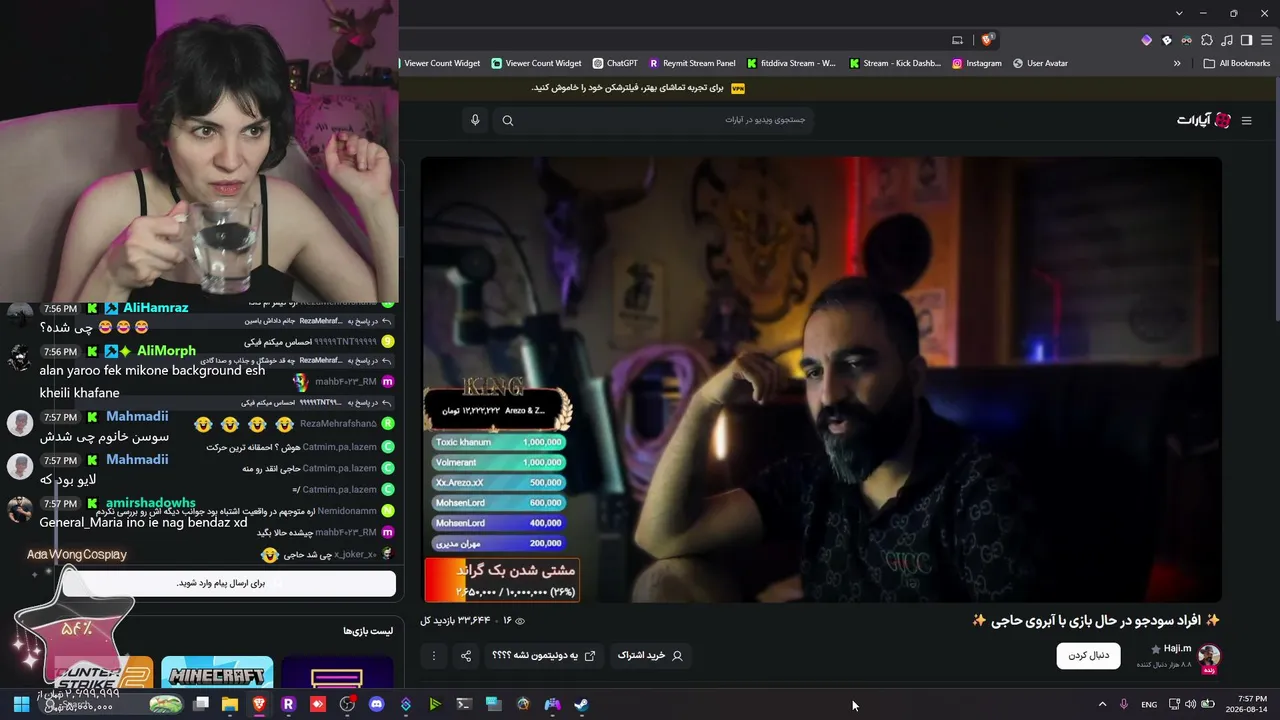Open the Brave main menu

coord(1265,40)
